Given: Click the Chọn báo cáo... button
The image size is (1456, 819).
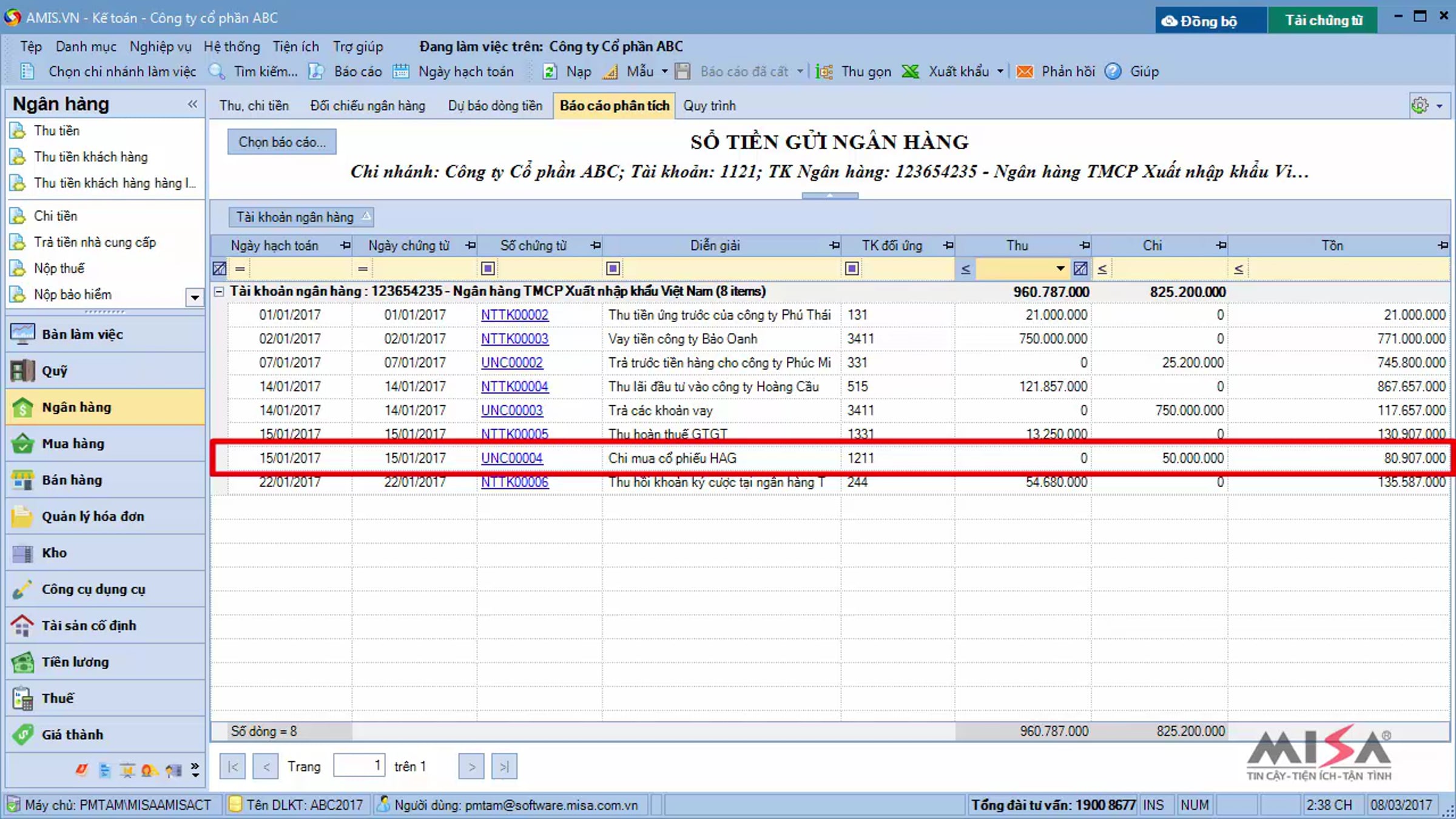Looking at the screenshot, I should click(282, 142).
